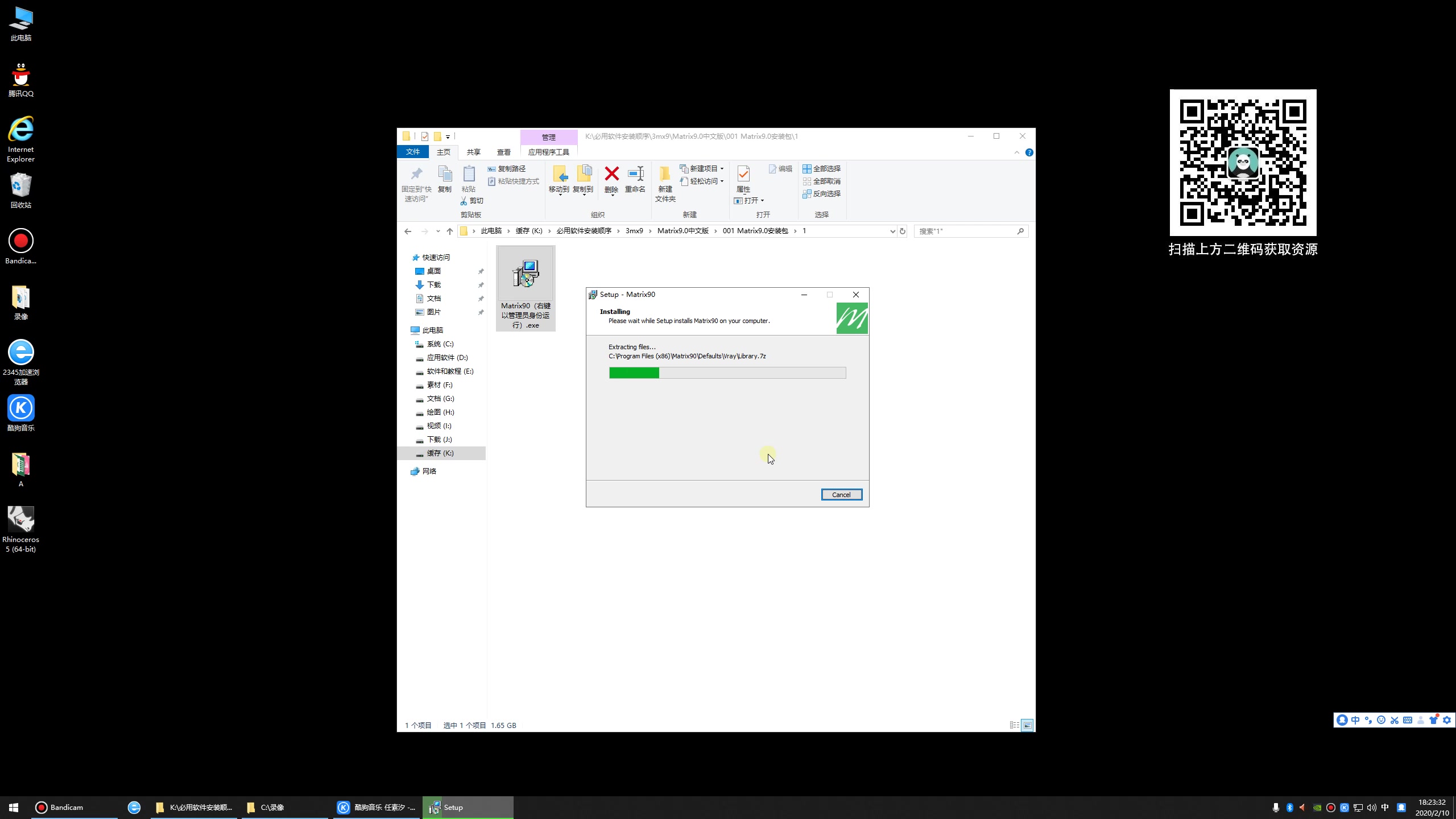Open the Rhinoceros 5 desktop icon

(x=21, y=529)
